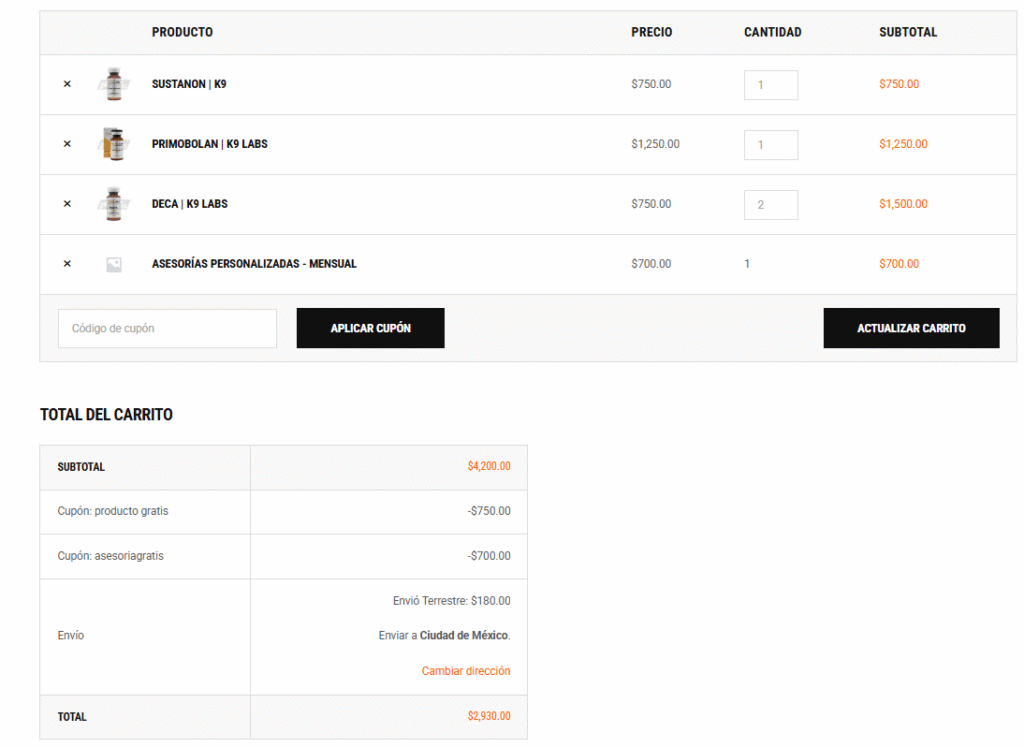Delete Deca K9 Labs cart row

tap(67, 204)
